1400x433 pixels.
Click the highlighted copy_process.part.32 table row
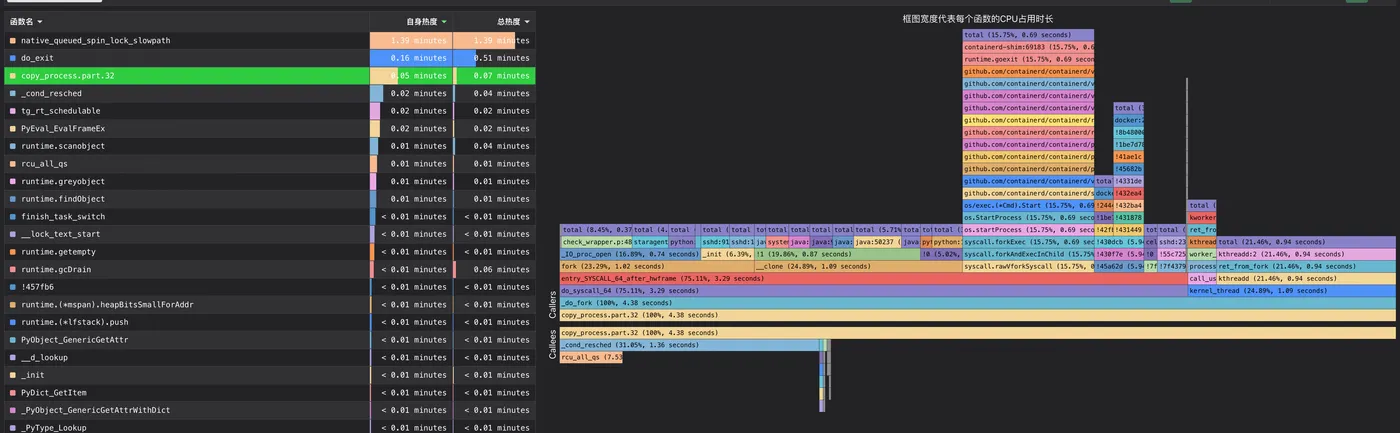pyautogui.click(x=269, y=76)
